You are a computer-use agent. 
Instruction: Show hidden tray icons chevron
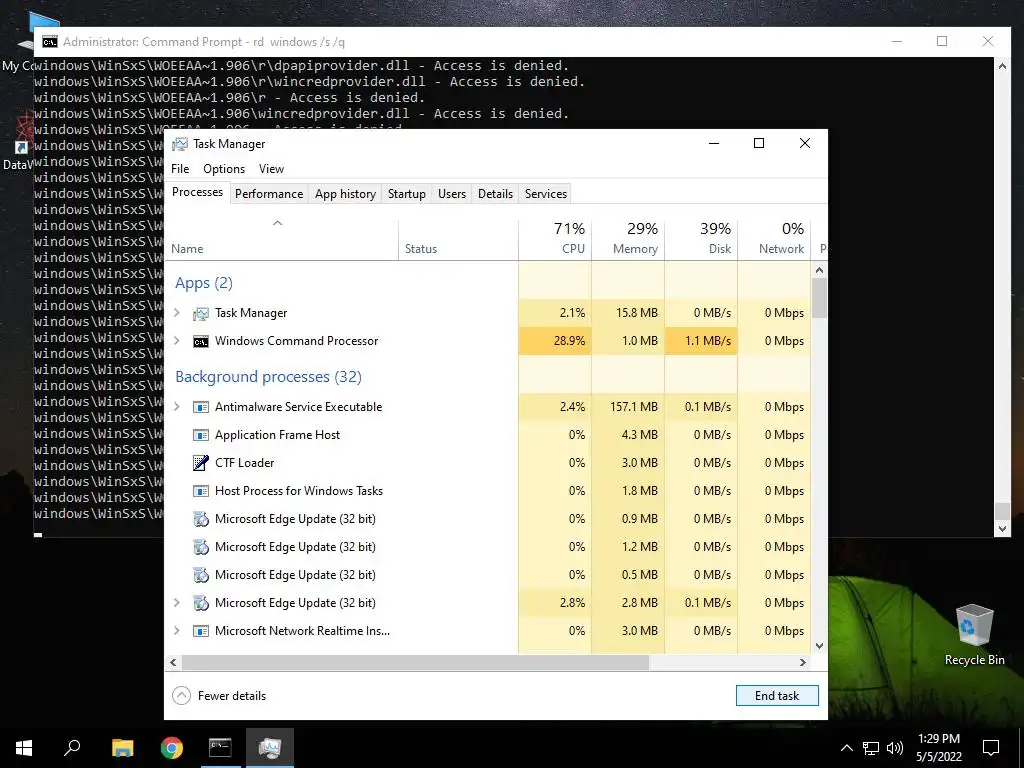[846, 748]
